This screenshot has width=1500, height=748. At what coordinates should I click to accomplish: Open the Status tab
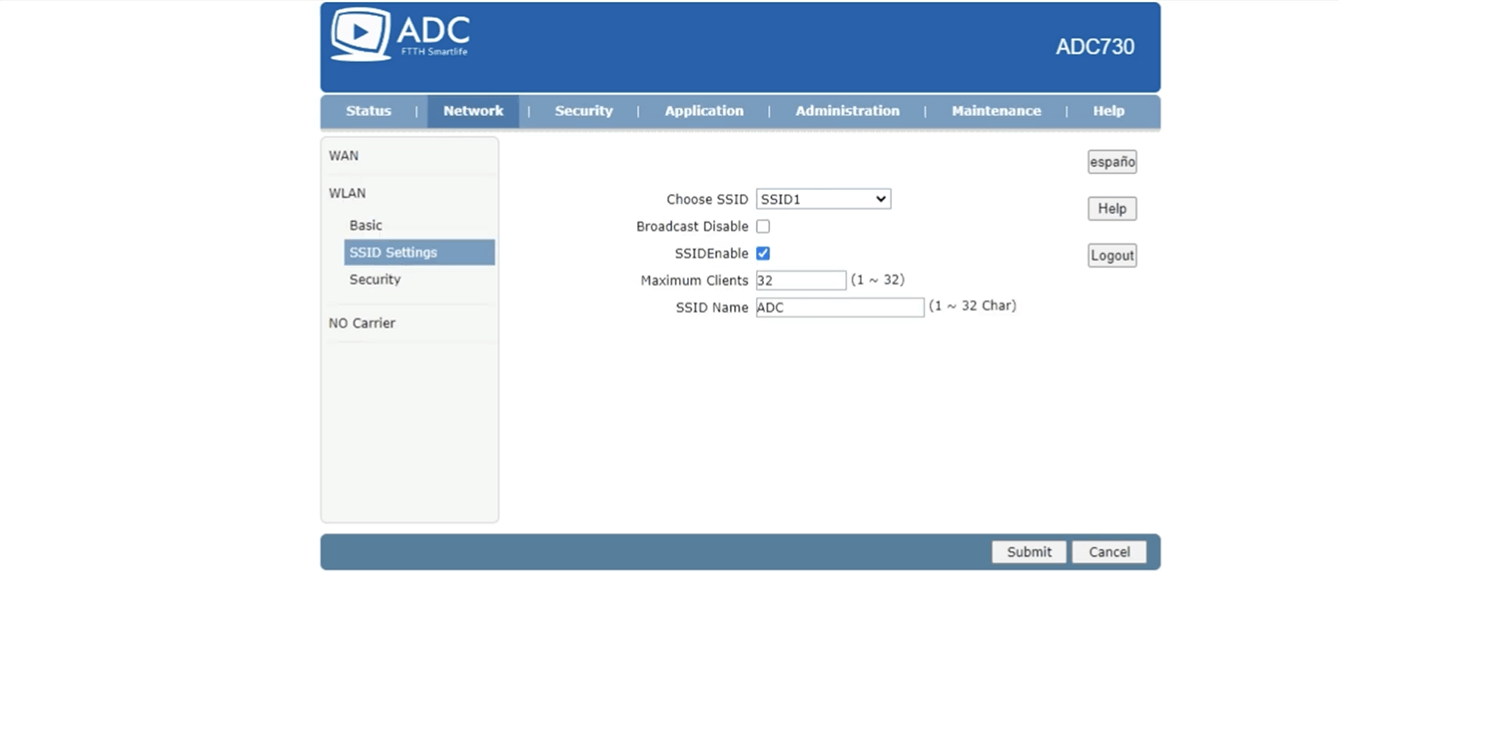tap(368, 111)
